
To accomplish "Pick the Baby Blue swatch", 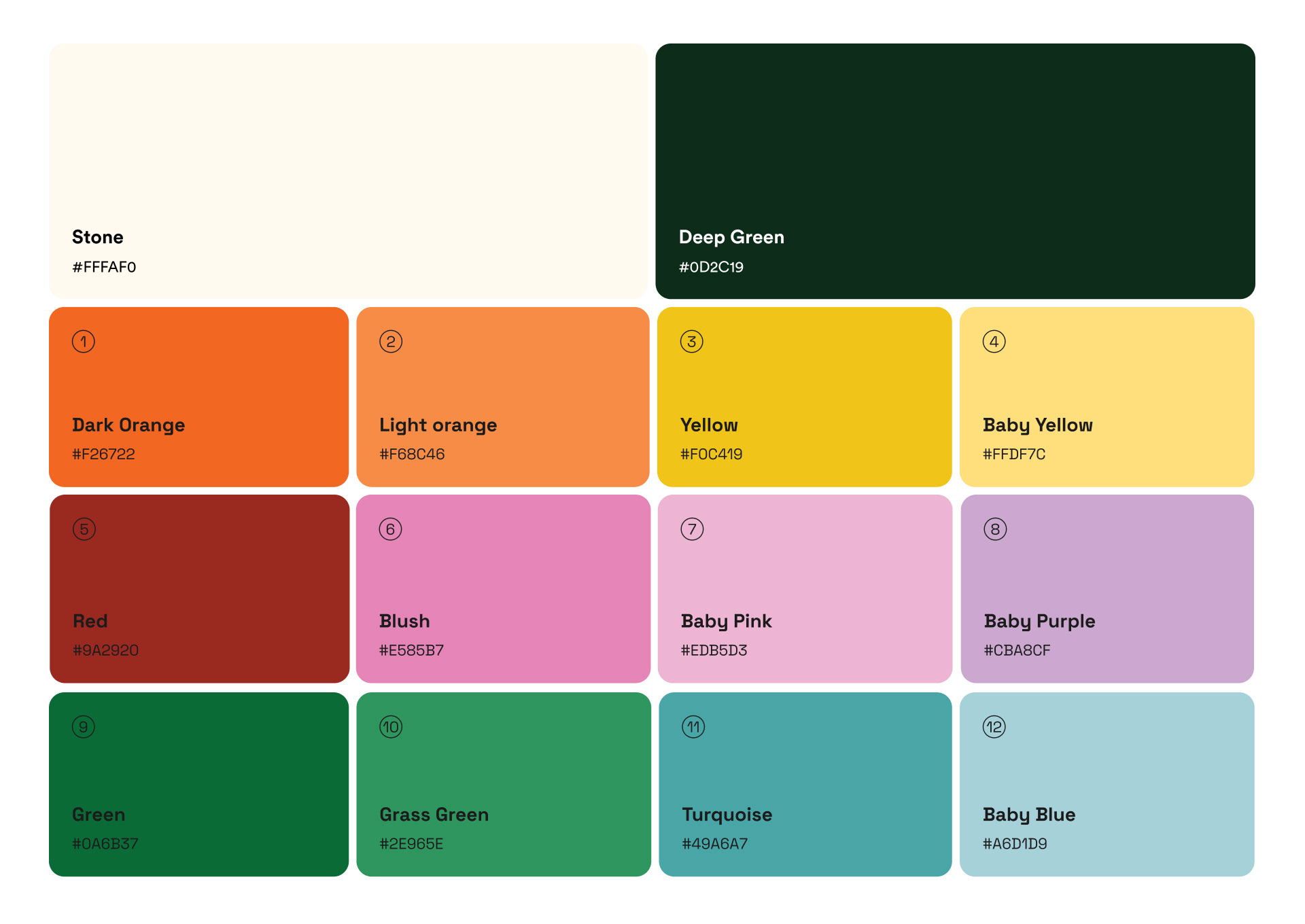I will point(1107,784).
